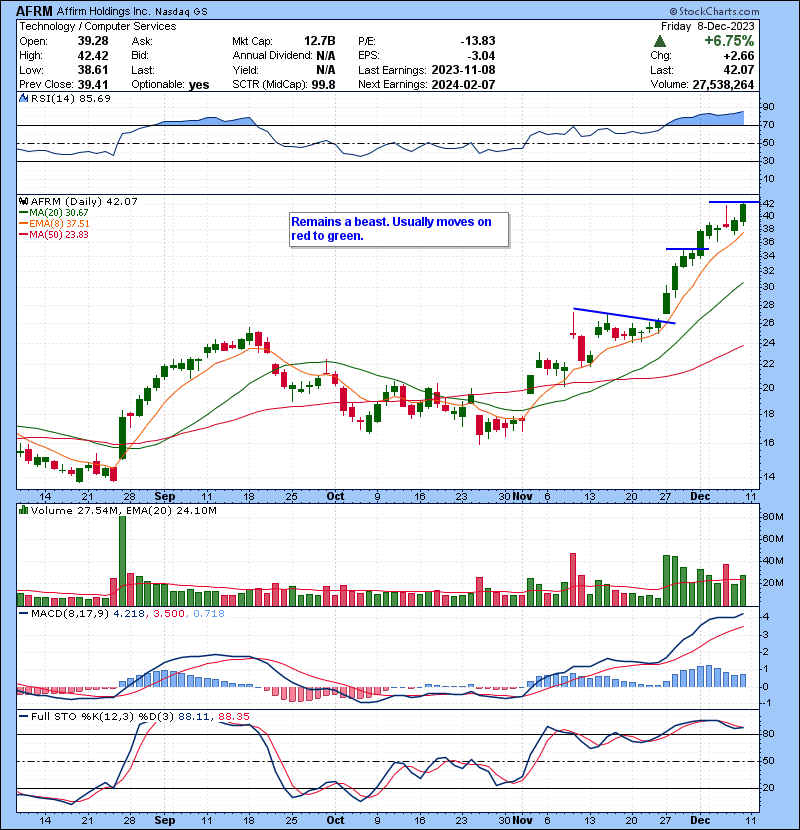Image resolution: width=800 pixels, height=830 pixels.
Task: Click the MACD signal value 3.500
Action: point(168,614)
